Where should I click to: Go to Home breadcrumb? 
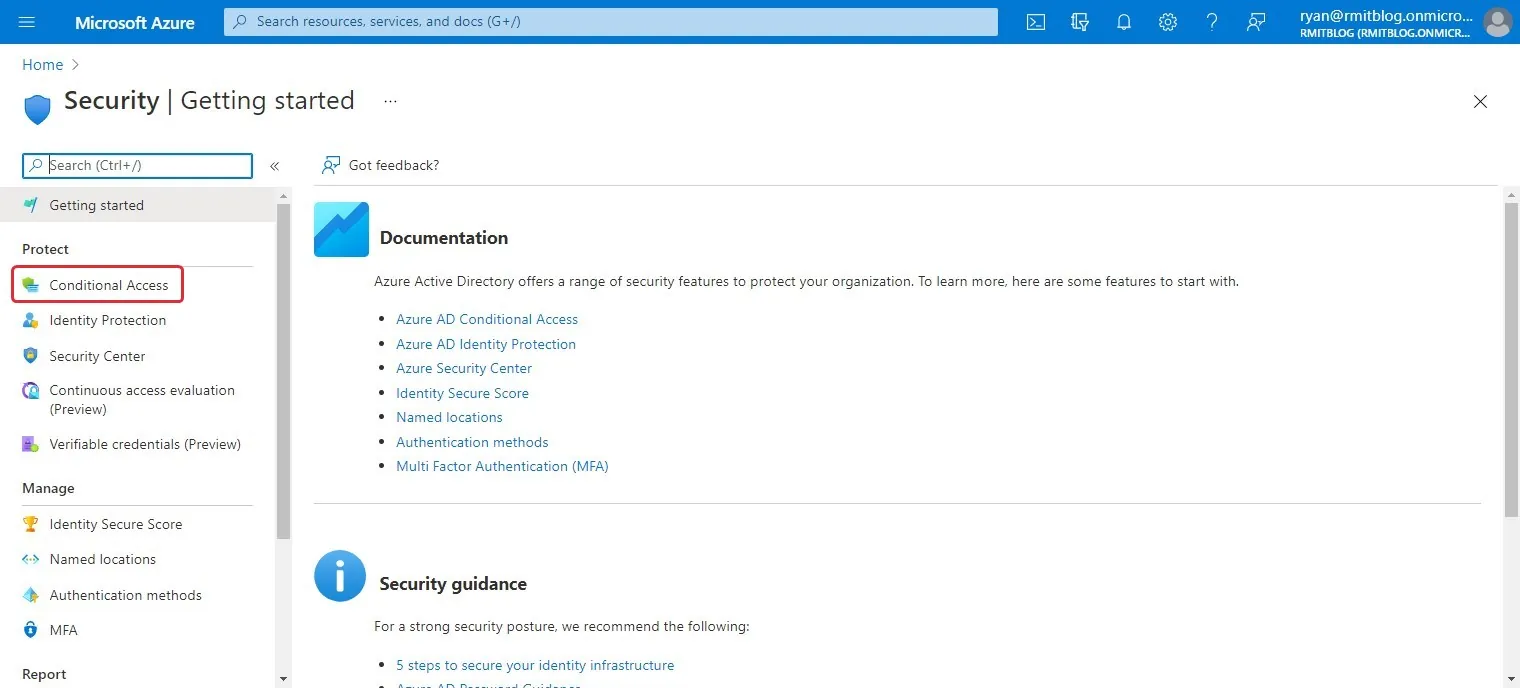point(43,65)
